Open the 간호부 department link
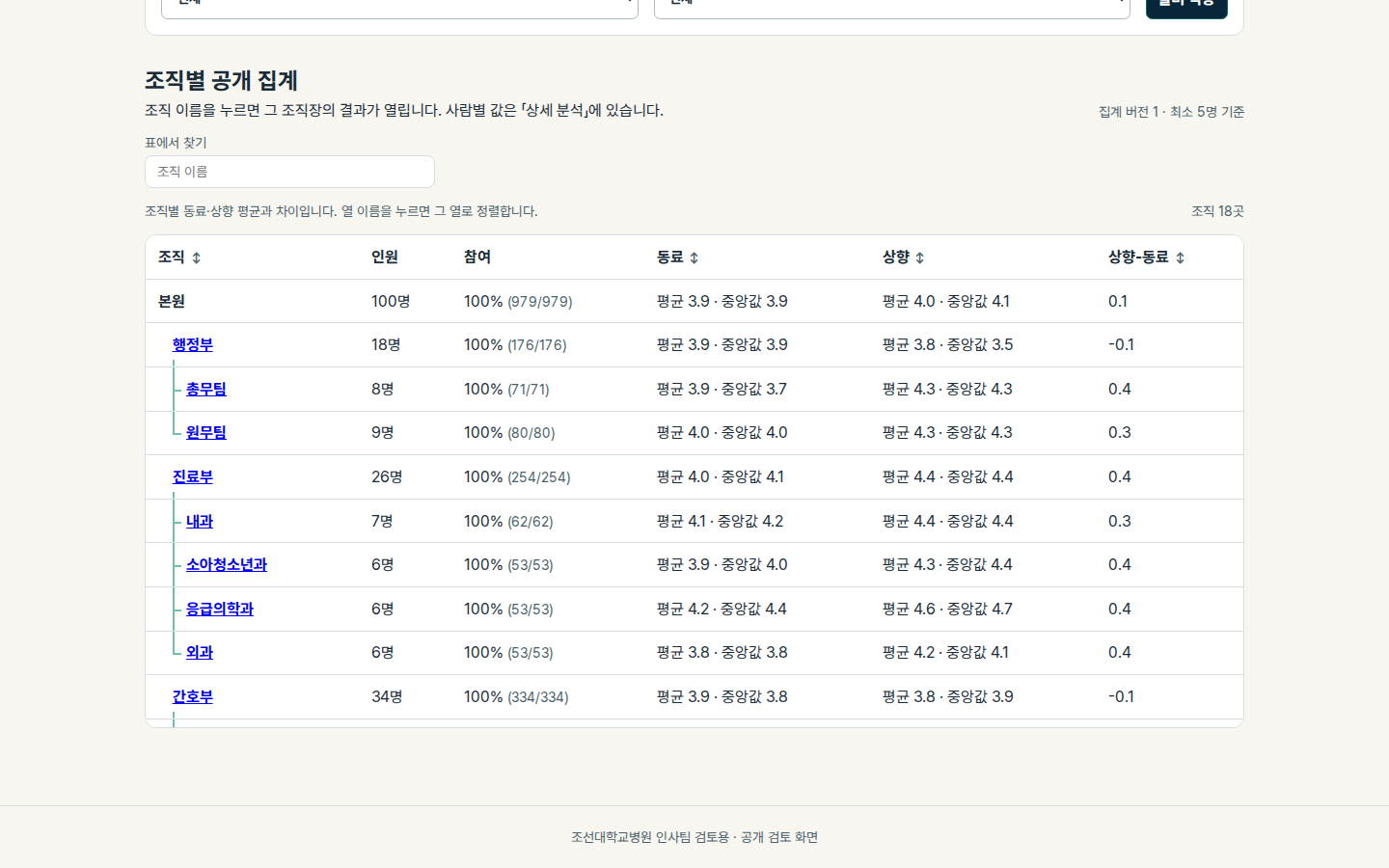Viewport: 1389px width, 868px height. point(193,696)
